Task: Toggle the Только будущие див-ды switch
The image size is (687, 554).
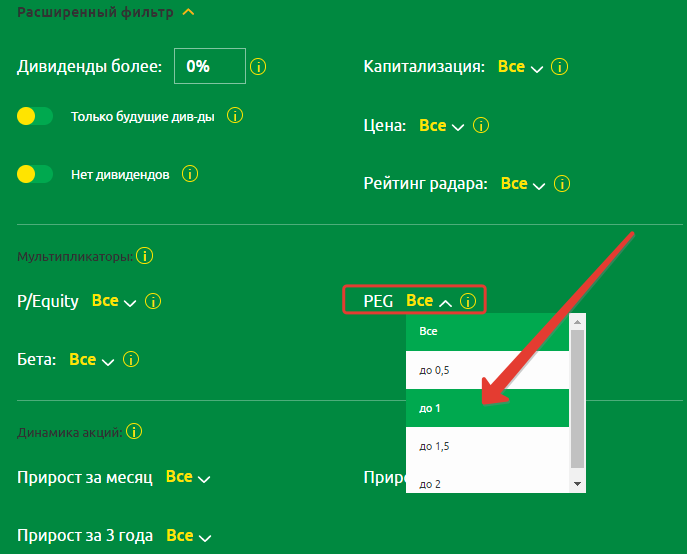Action: [35, 116]
